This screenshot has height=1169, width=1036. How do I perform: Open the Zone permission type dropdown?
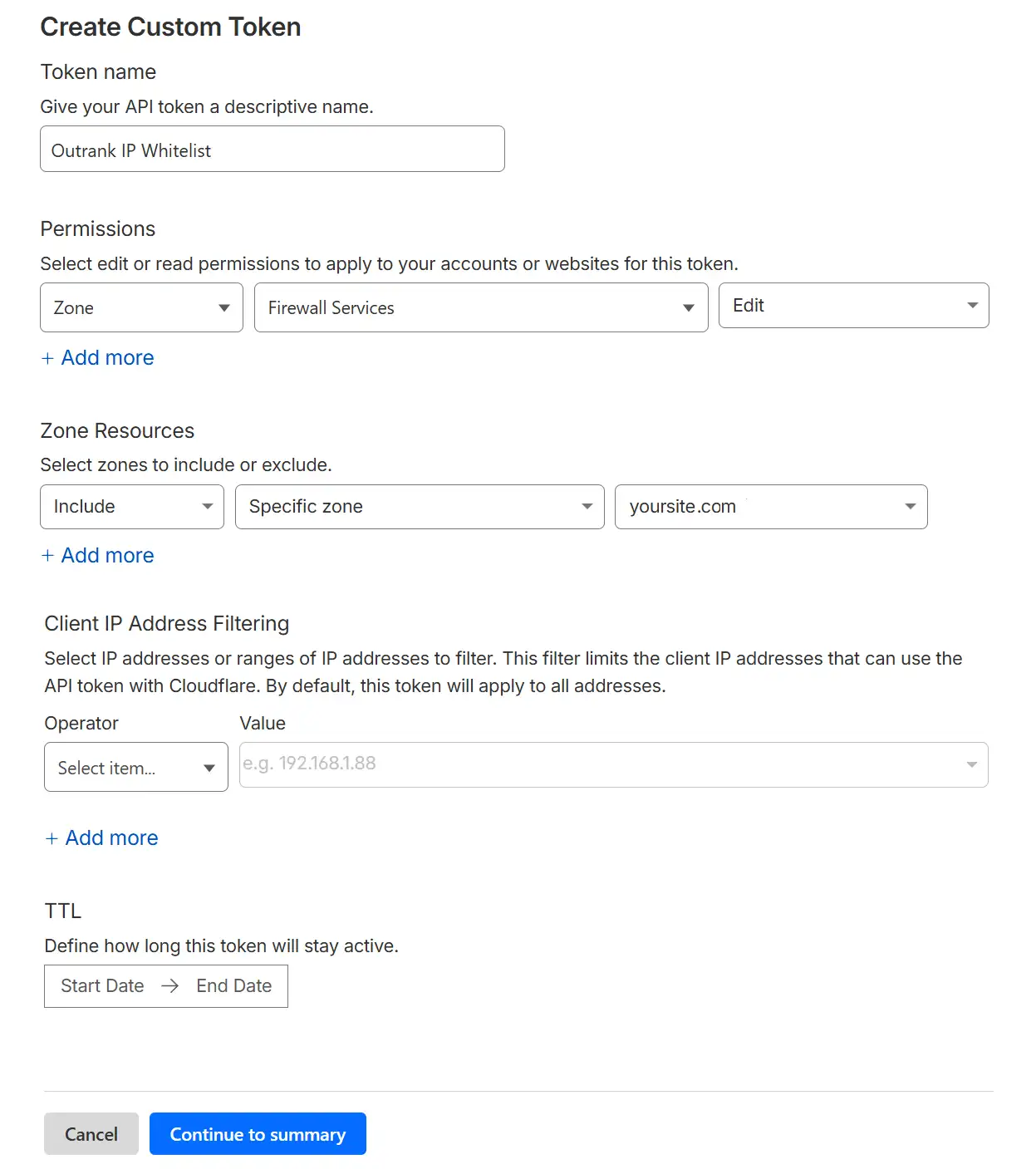(x=140, y=307)
